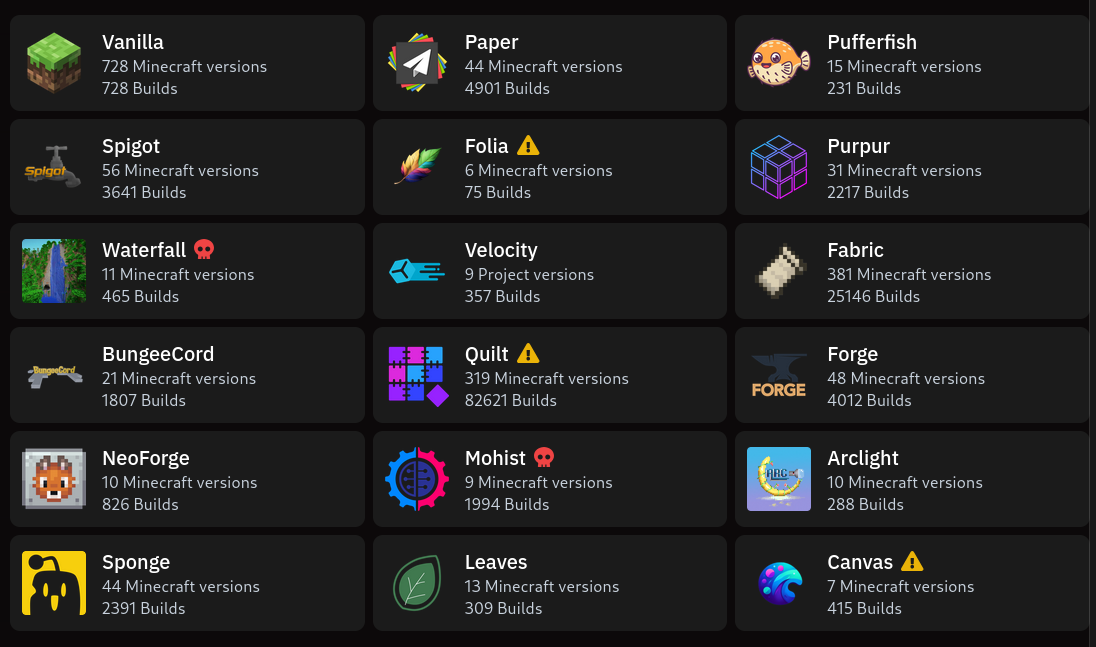The width and height of the screenshot is (1096, 647).
Task: Click the Velocity blue arrow icon
Action: coord(417,271)
